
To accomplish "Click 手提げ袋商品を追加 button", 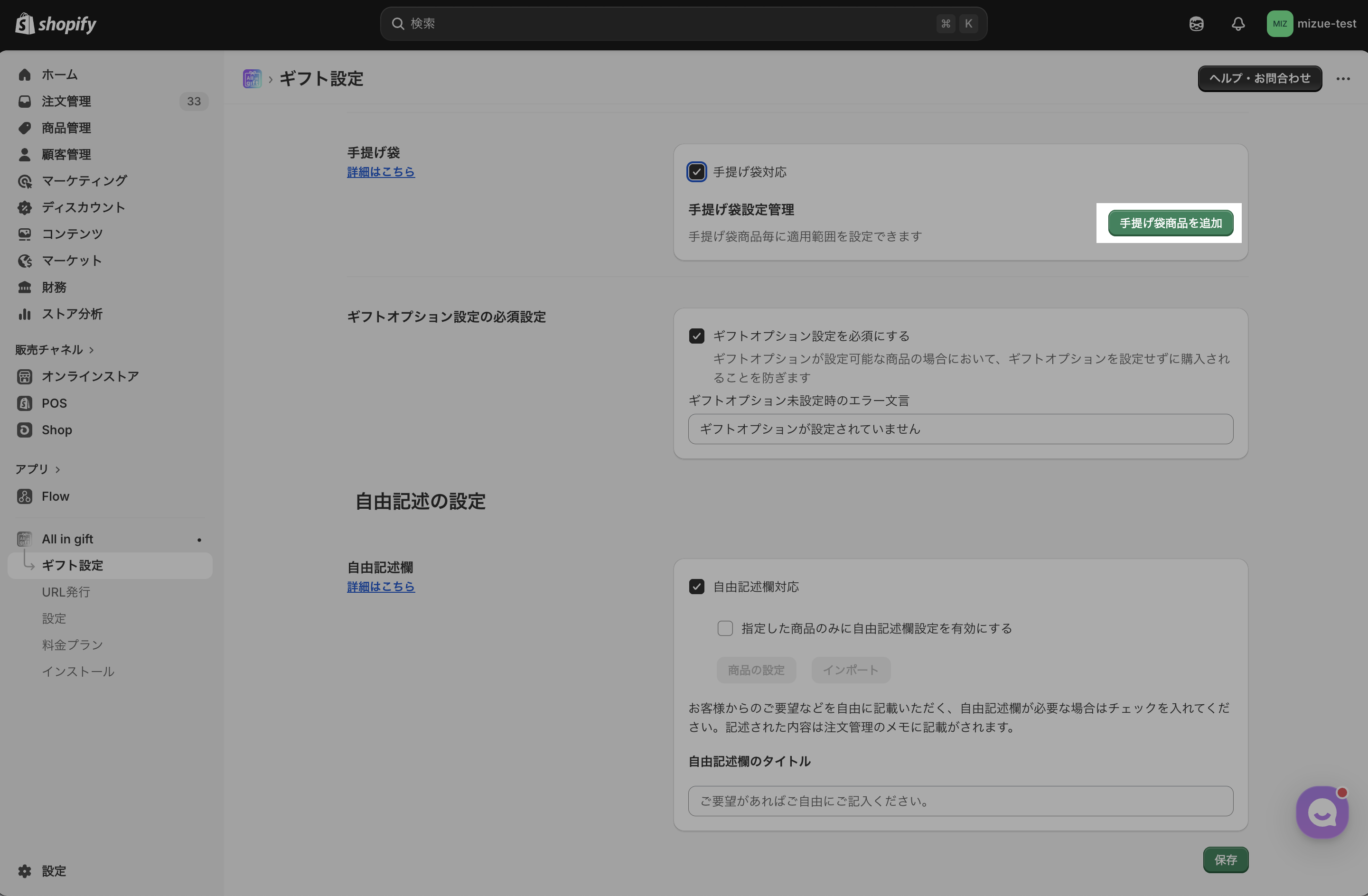I will (x=1170, y=223).
